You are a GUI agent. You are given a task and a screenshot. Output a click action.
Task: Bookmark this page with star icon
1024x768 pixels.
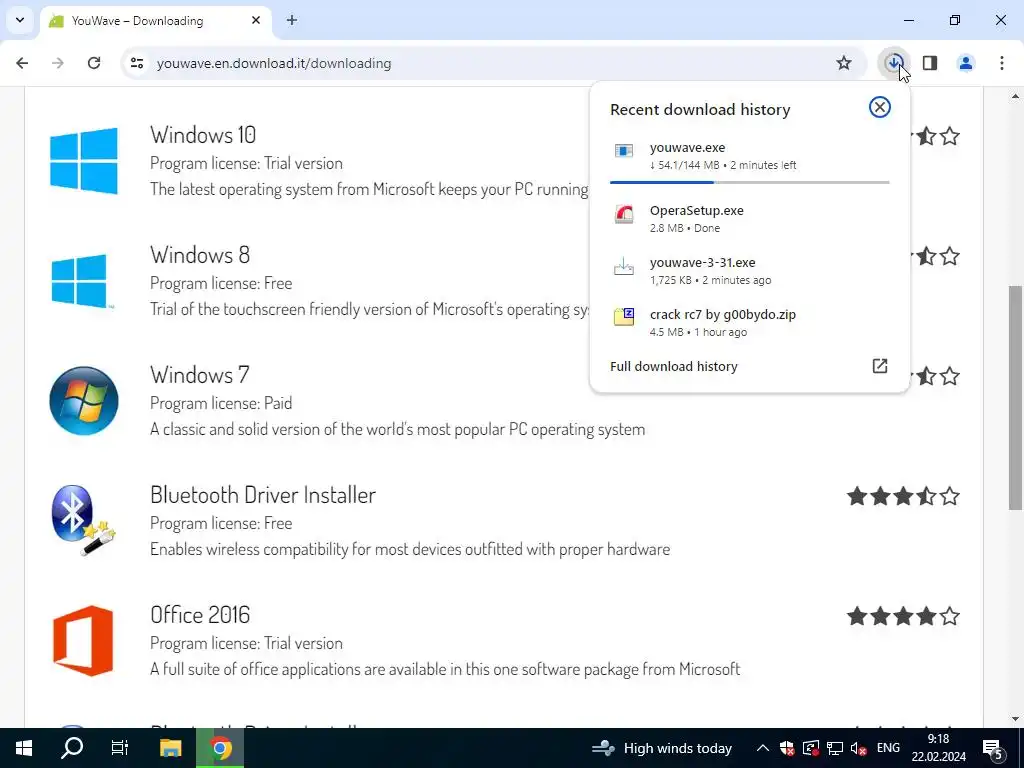[844, 63]
